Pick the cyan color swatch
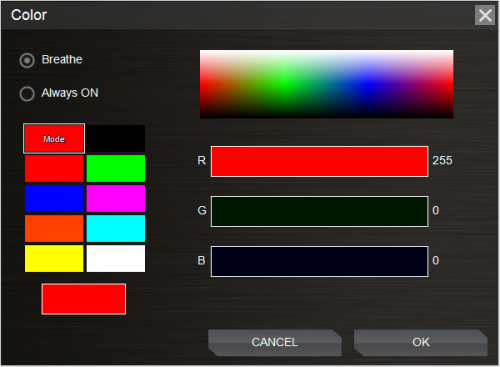This screenshot has height=367, width=500. point(116,228)
